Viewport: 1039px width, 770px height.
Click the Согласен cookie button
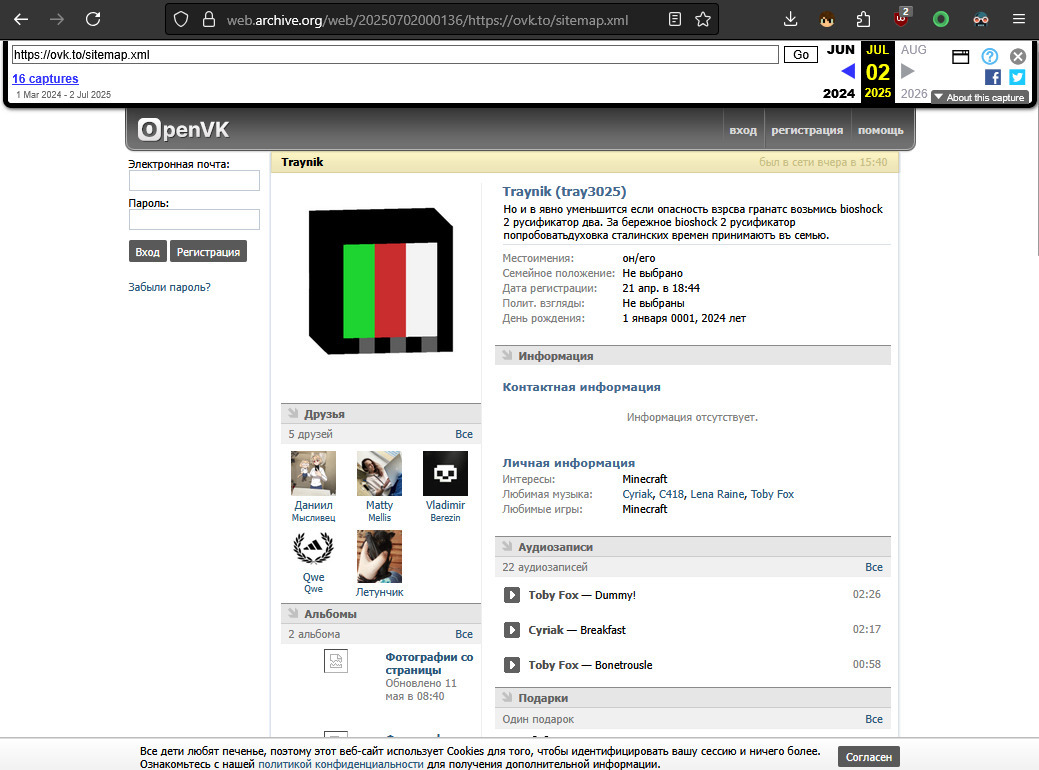pyautogui.click(x=868, y=757)
